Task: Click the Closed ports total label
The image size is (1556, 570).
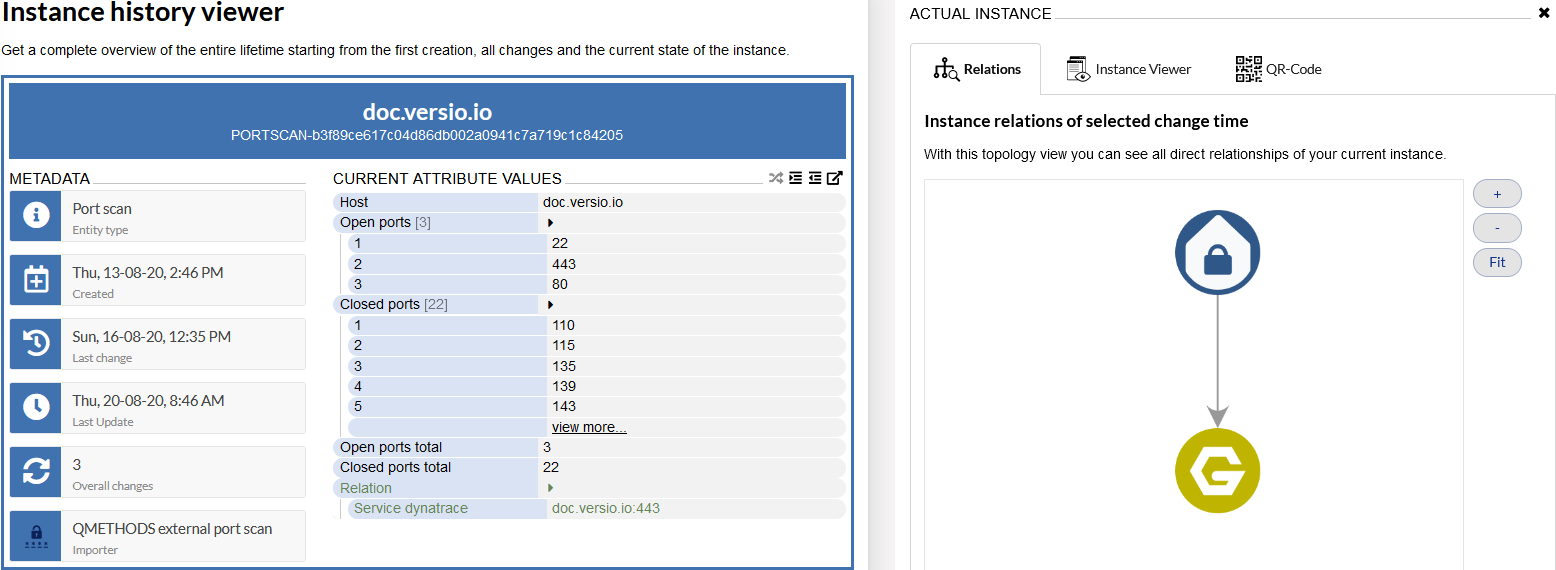Action: tap(395, 468)
